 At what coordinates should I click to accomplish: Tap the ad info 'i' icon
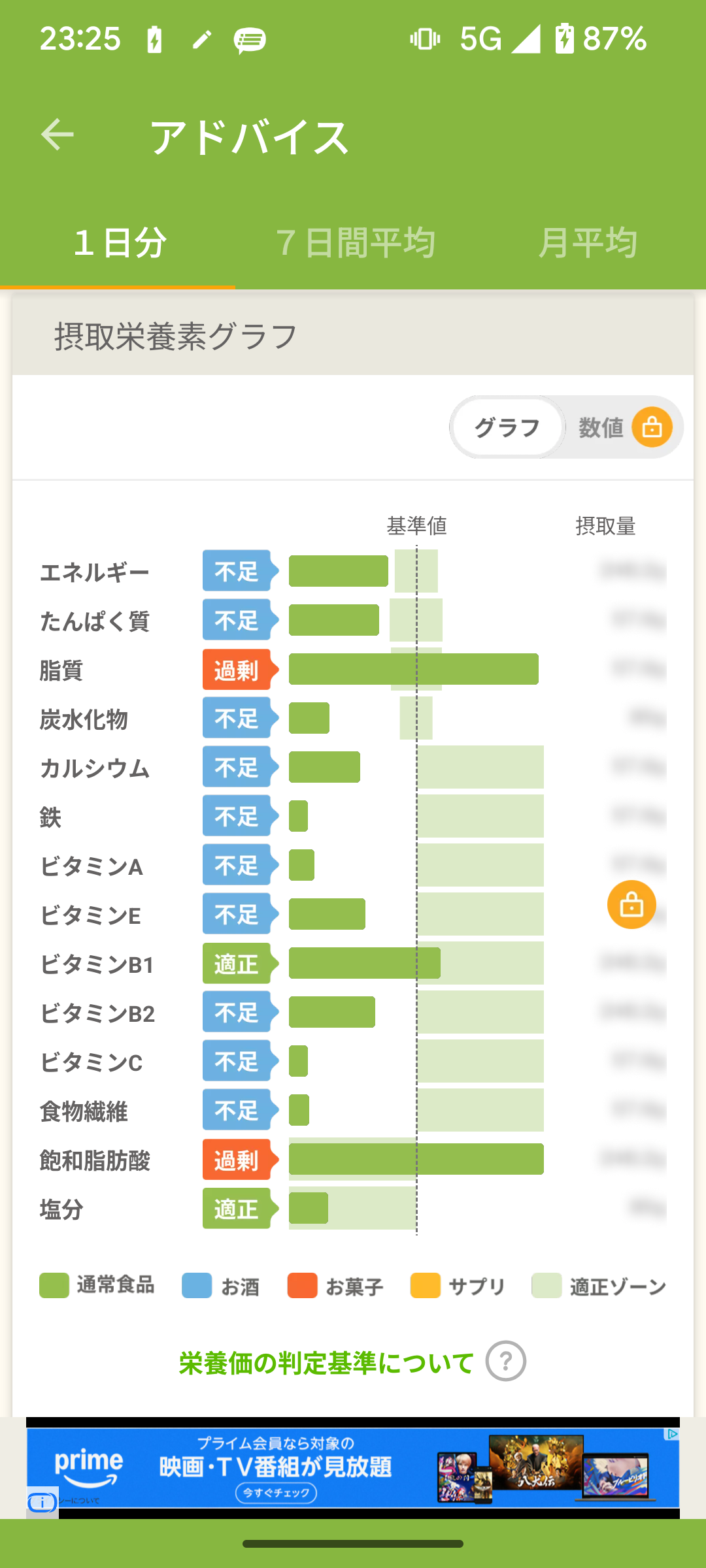(x=42, y=1503)
